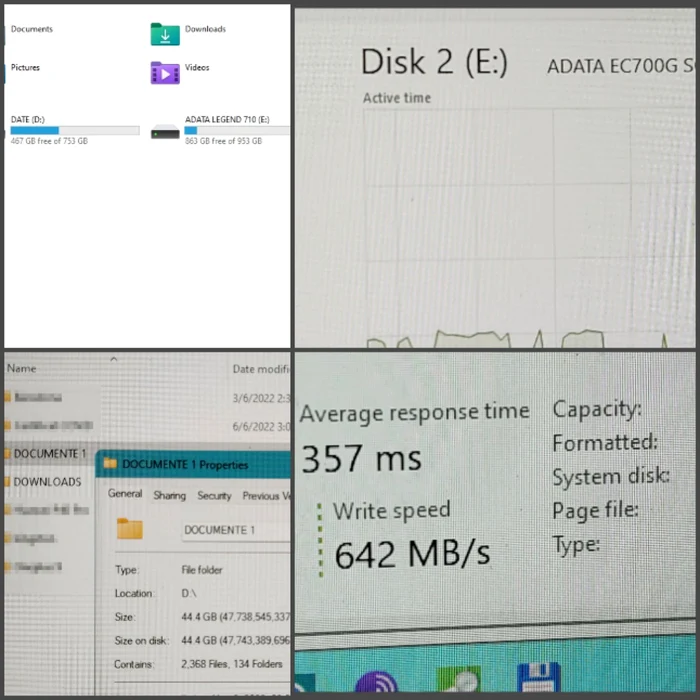The width and height of the screenshot is (700, 700).
Task: Click the '467 GB free of 753 GB' text
Action: [x=49, y=141]
